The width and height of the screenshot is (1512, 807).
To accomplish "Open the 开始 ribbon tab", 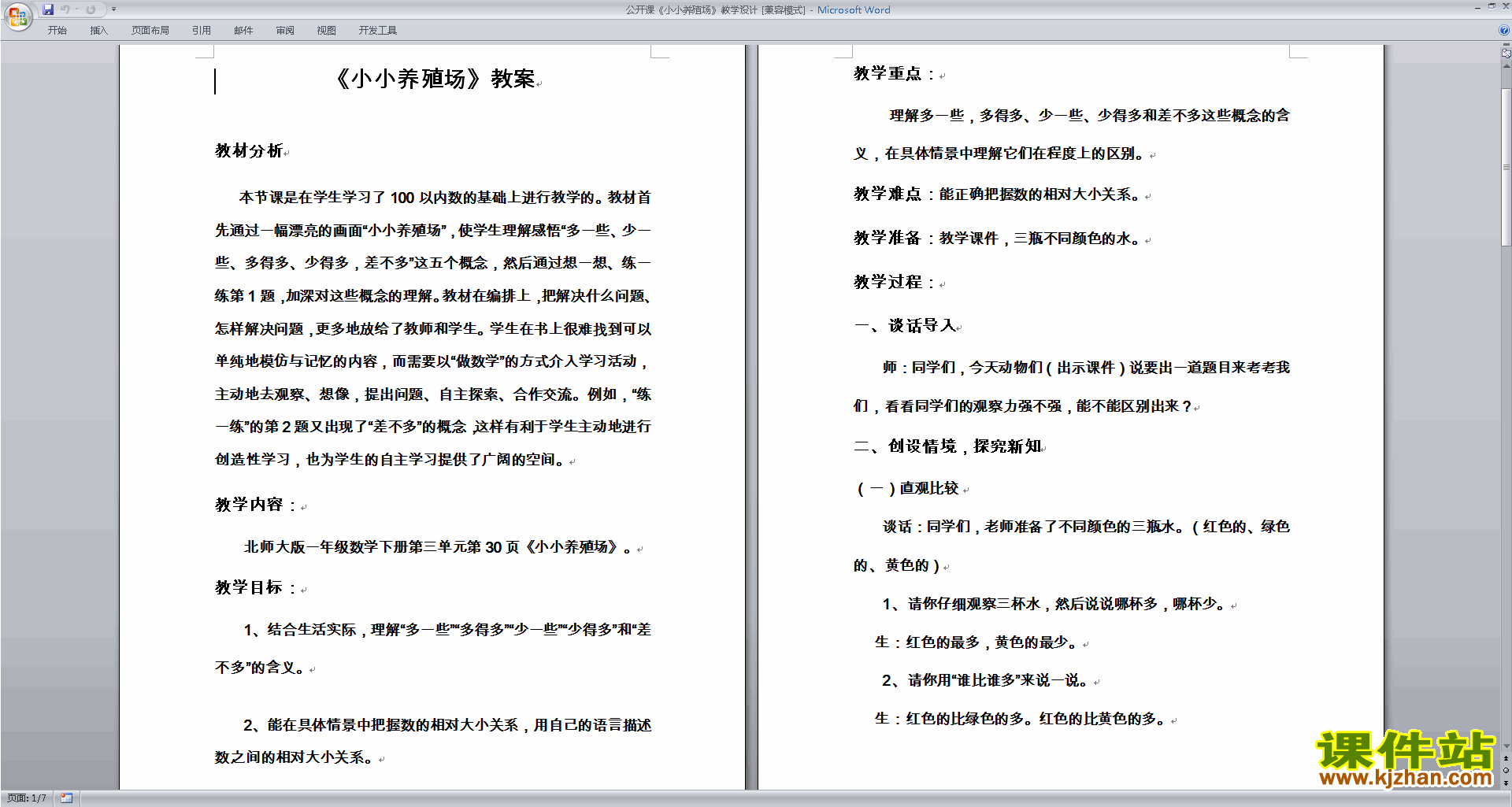I will (57, 31).
